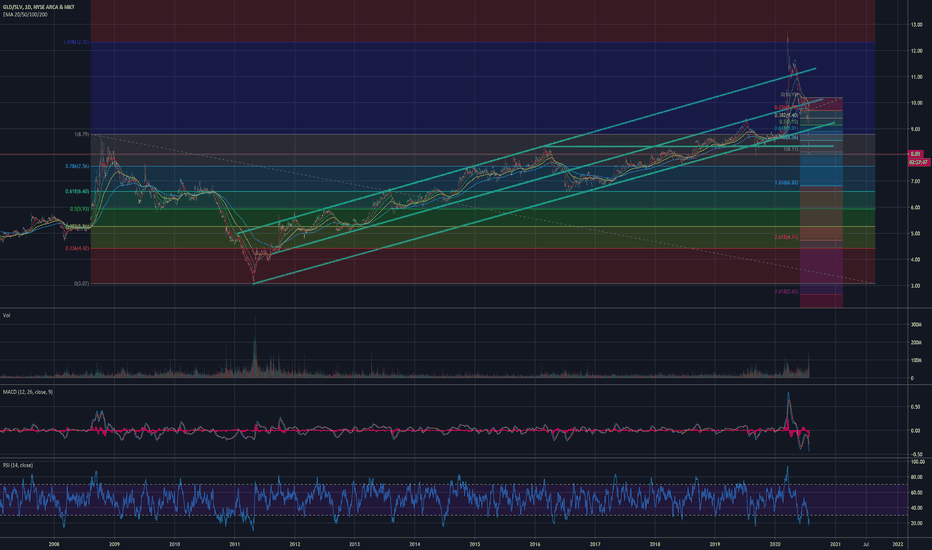The width and height of the screenshot is (932, 550).
Task: Click the 1(8.79) Fibonacci level label
Action: (81, 134)
